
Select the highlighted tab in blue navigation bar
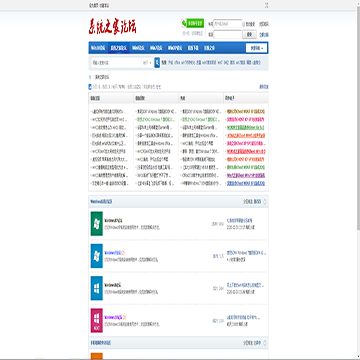click(x=119, y=48)
